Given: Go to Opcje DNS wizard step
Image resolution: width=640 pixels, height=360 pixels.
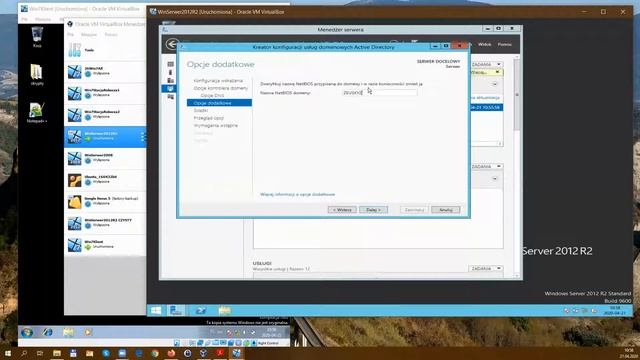Looking at the screenshot, I should [x=212, y=96].
